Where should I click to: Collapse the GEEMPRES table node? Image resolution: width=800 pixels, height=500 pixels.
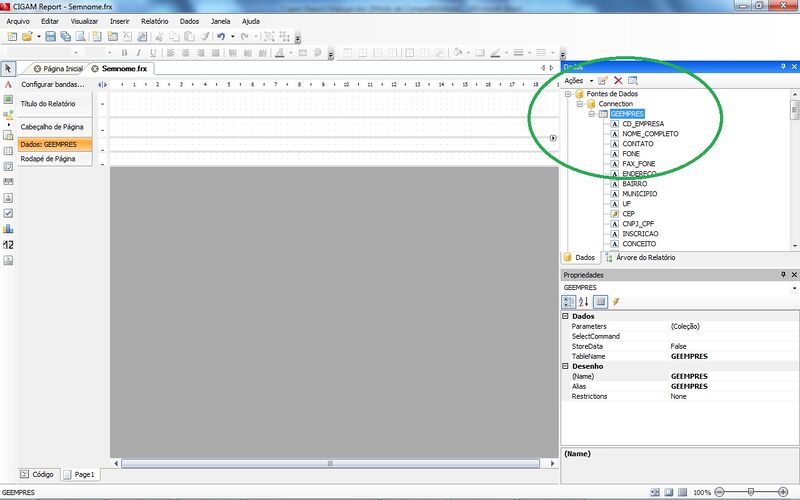tap(591, 114)
